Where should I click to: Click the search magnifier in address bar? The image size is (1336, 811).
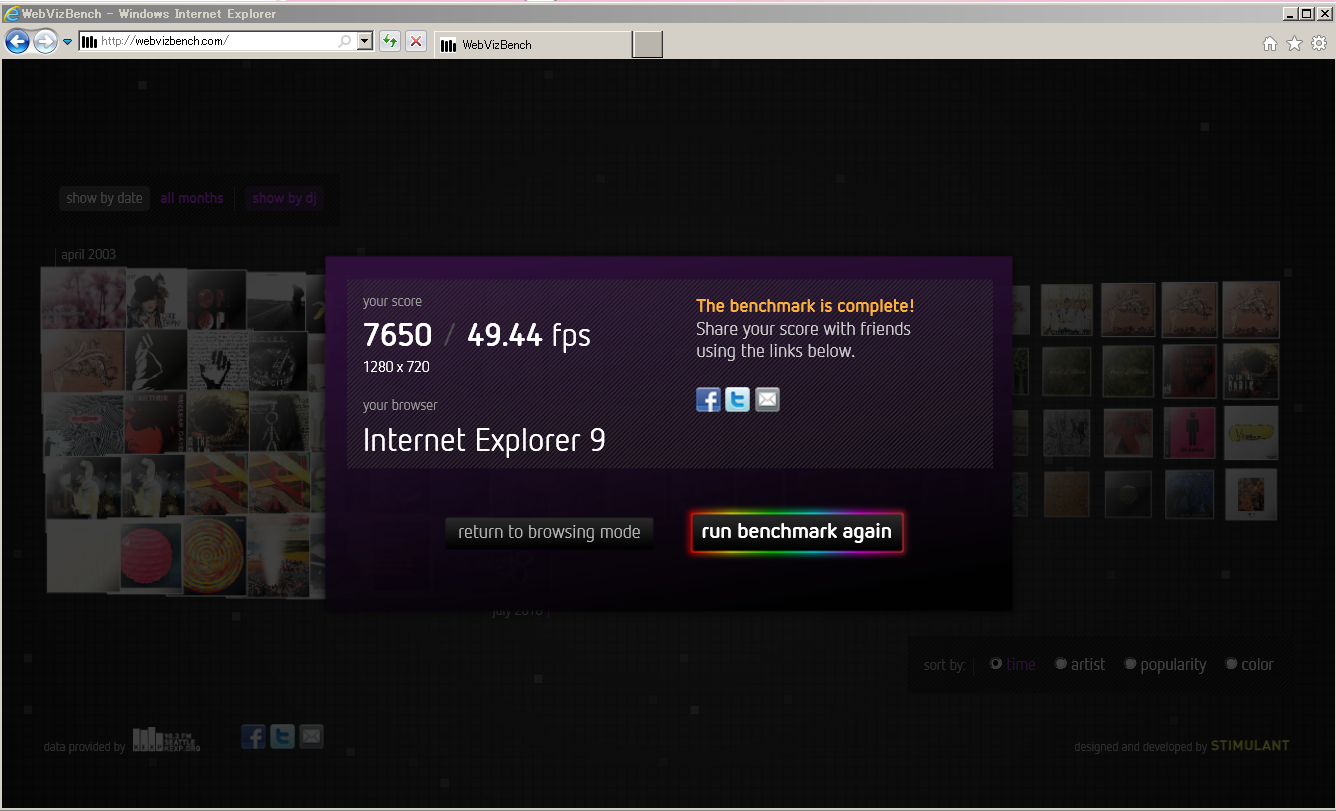[345, 41]
